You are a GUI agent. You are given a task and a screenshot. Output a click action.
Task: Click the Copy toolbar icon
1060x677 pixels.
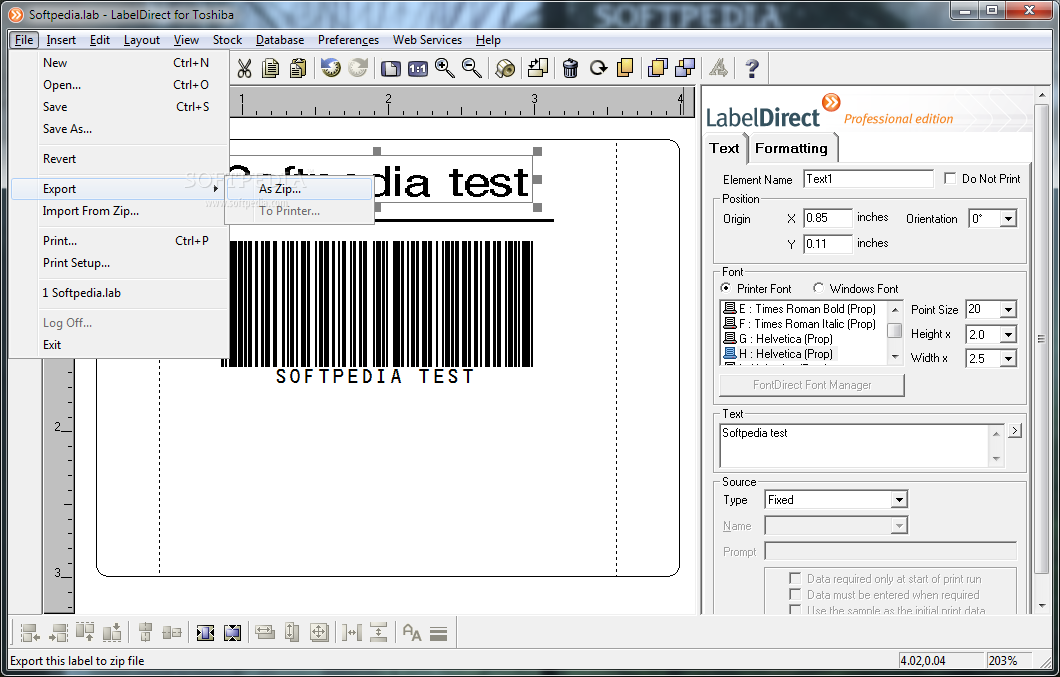point(271,68)
